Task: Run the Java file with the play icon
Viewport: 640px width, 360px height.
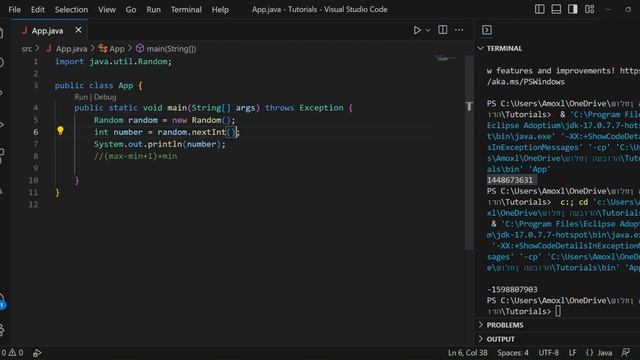Action: [x=417, y=30]
